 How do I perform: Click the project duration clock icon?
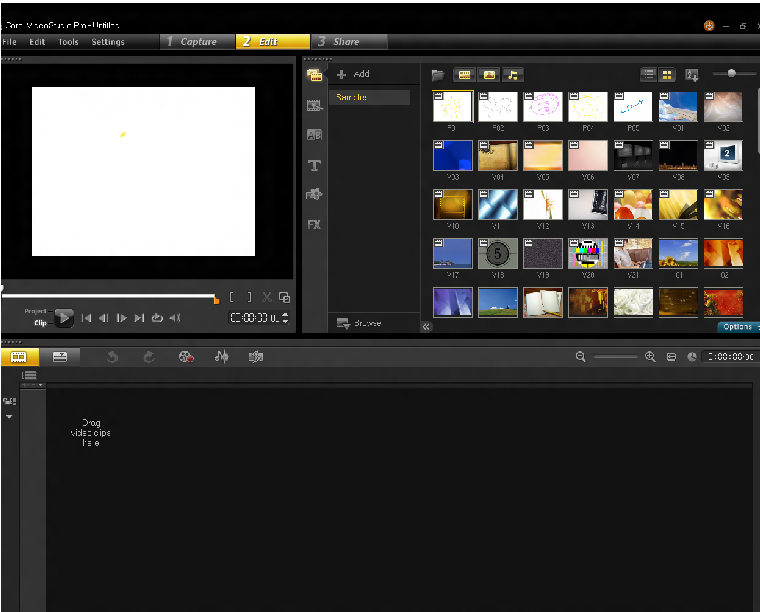[x=692, y=357]
